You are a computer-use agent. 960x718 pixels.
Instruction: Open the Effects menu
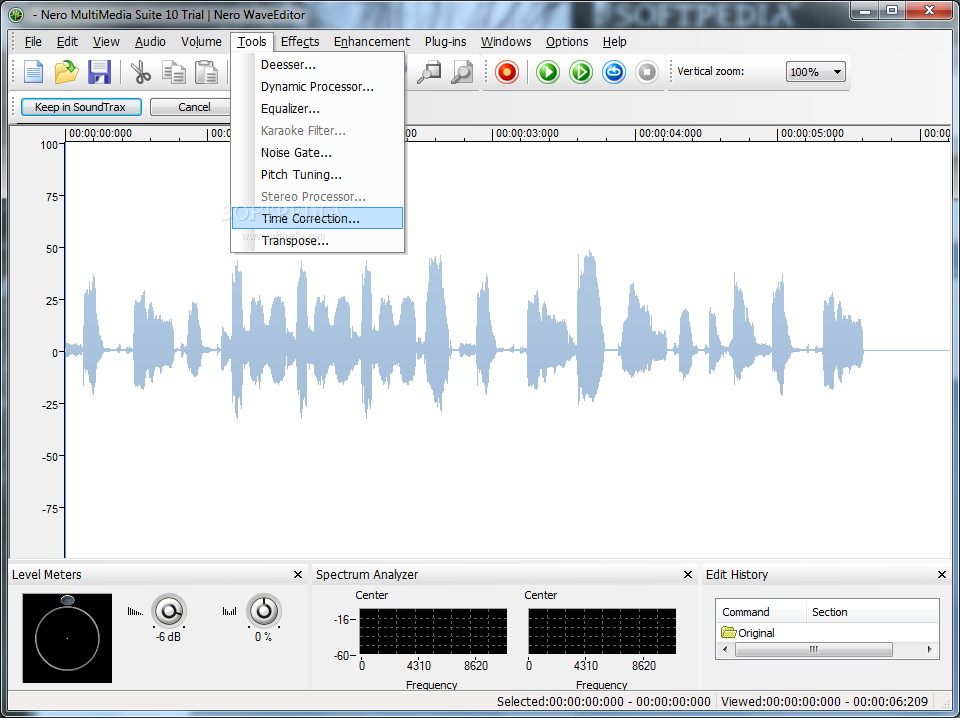pos(300,42)
